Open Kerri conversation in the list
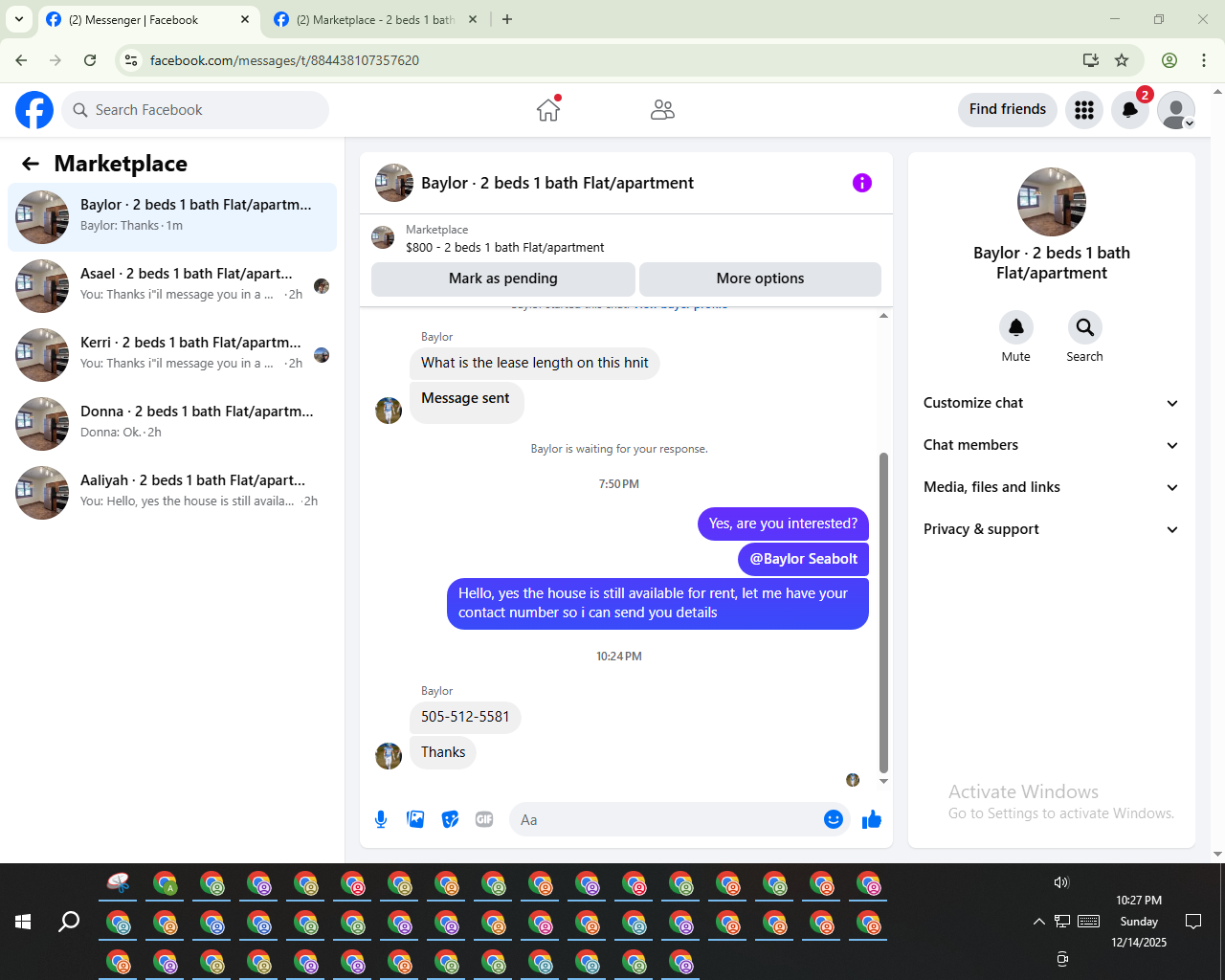This screenshot has width=1225, height=980. tap(172, 355)
